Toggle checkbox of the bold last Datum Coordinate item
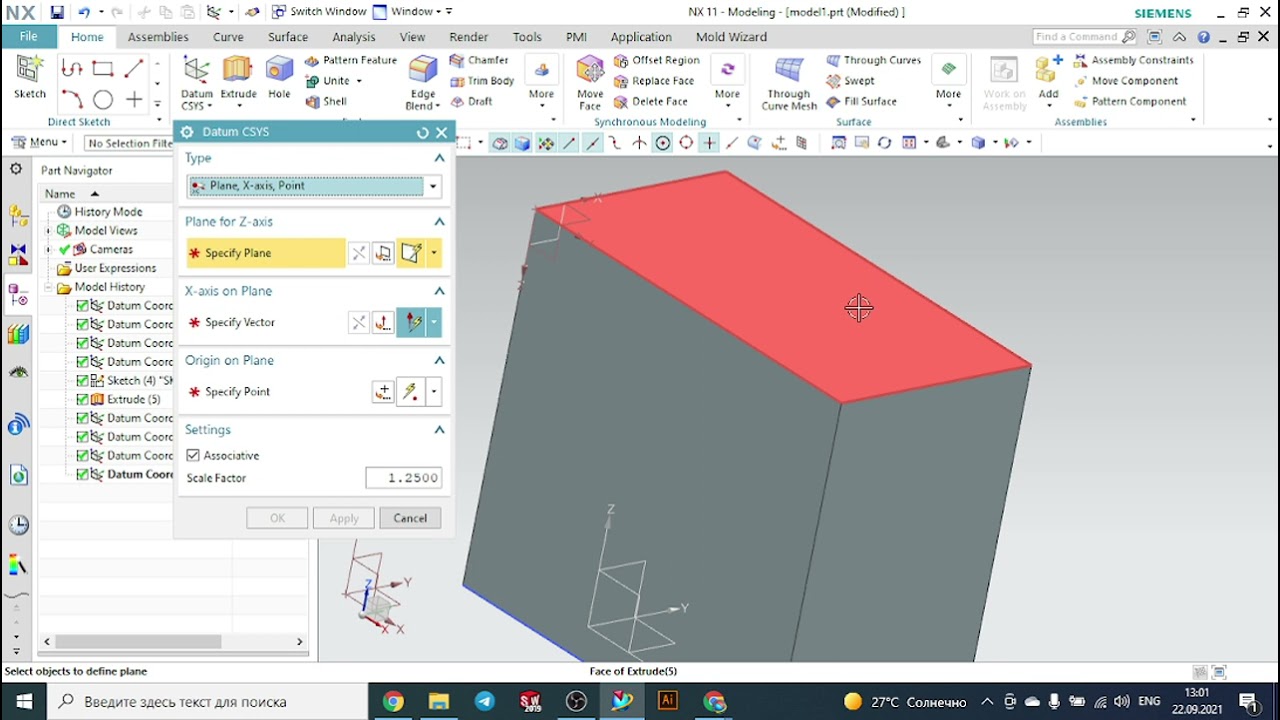This screenshot has height=720, width=1280. [83, 474]
